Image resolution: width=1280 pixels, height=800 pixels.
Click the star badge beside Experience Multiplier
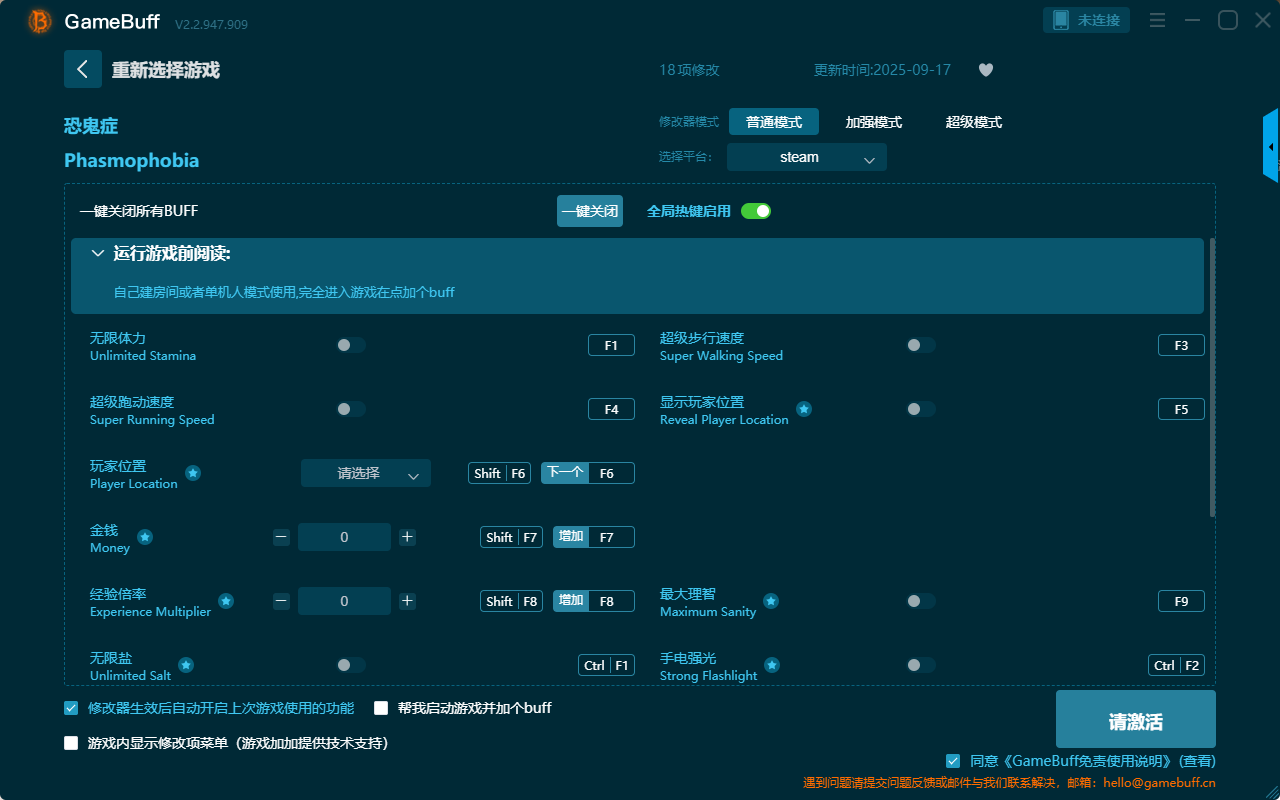point(226,601)
